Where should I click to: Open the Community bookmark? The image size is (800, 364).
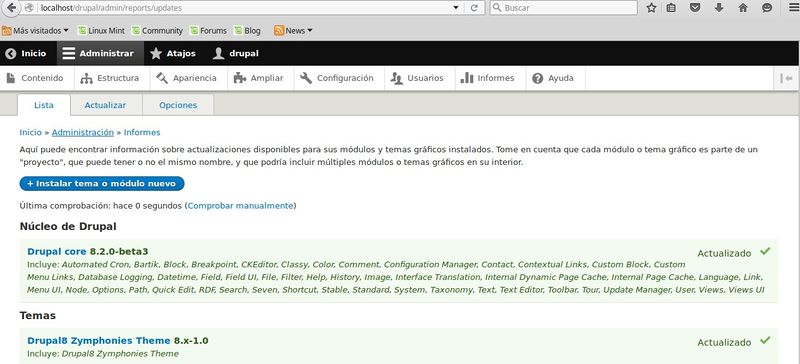tap(157, 31)
